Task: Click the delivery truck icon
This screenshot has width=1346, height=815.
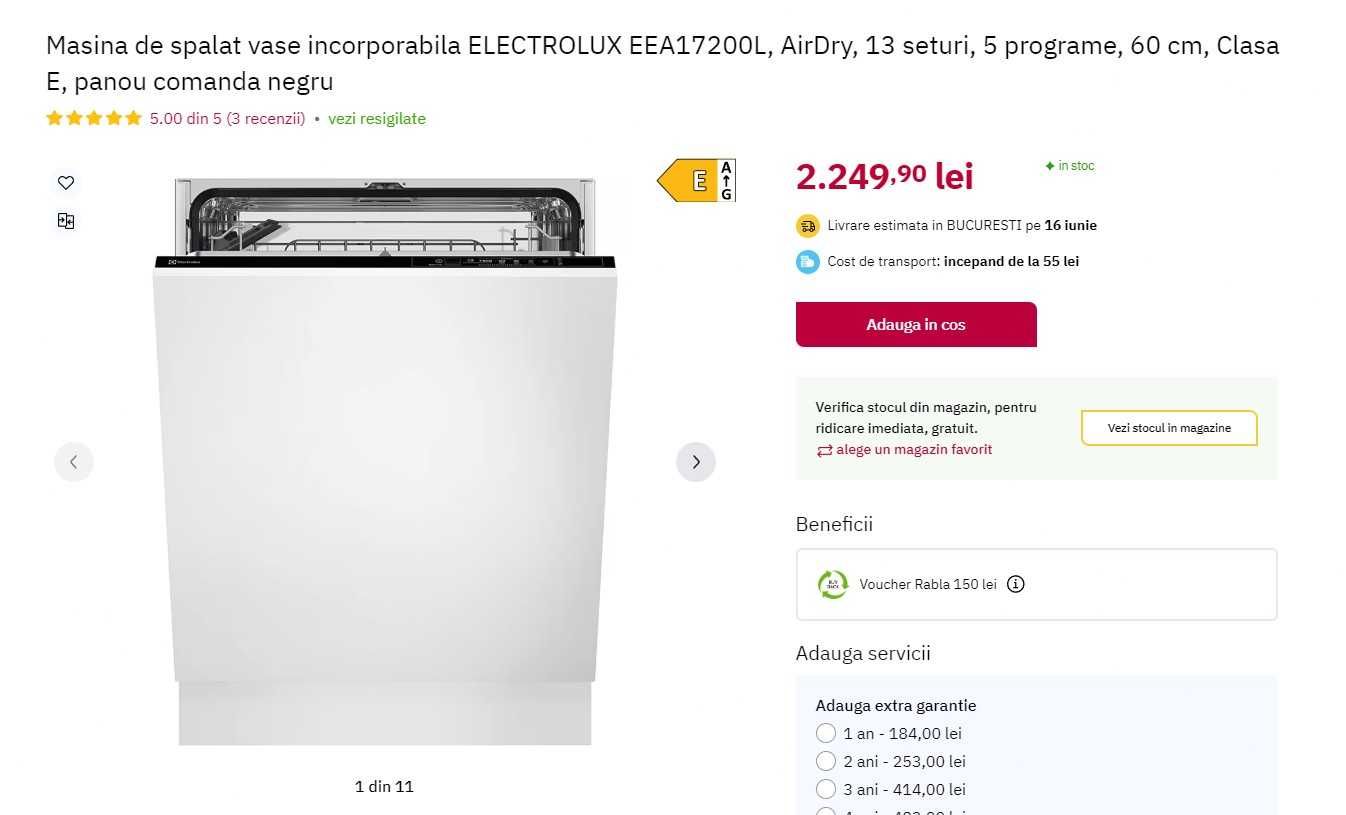Action: [x=808, y=226]
